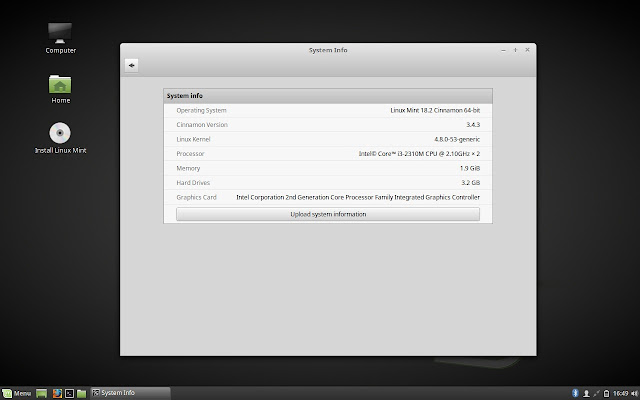Select the Graphics Card controller description
Image resolution: width=640 pixels, height=400 pixels.
(358, 197)
